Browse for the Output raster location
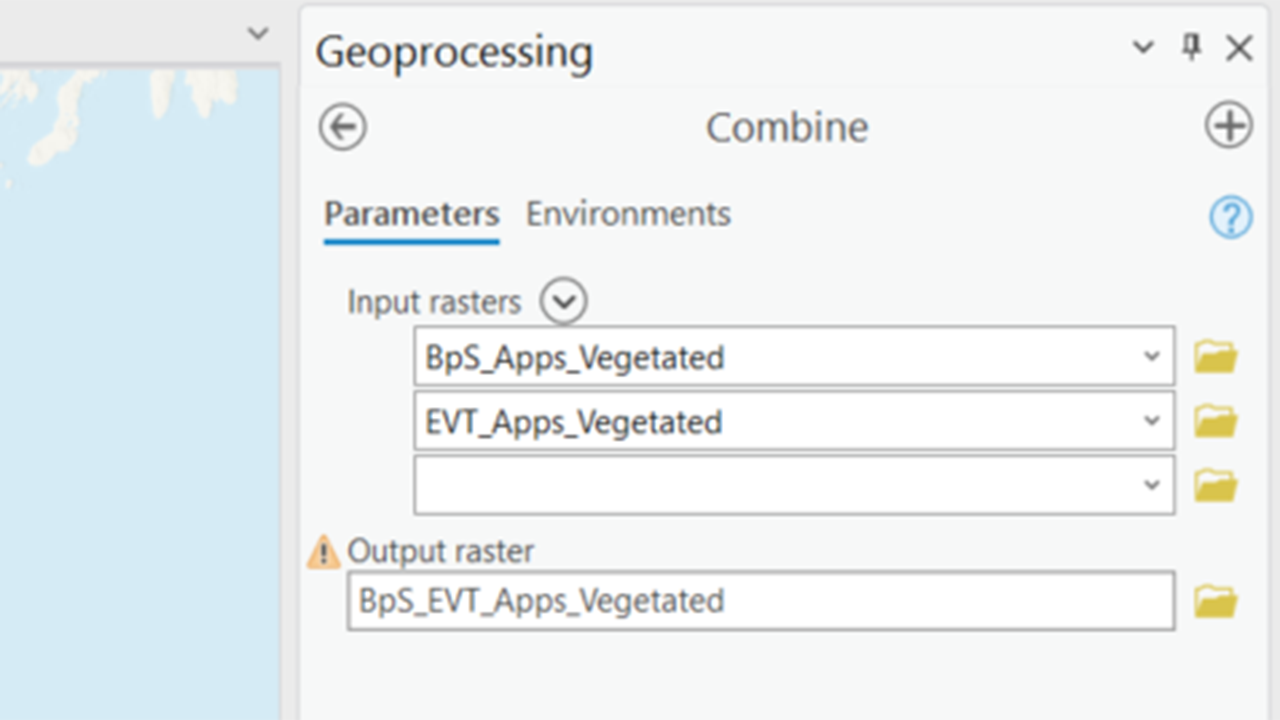Image resolution: width=1280 pixels, height=720 pixels. pos(1215,600)
